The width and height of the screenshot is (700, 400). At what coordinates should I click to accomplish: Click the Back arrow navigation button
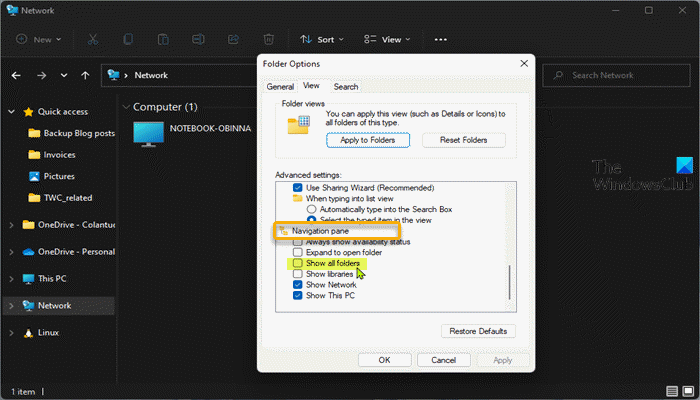pyautogui.click(x=16, y=75)
